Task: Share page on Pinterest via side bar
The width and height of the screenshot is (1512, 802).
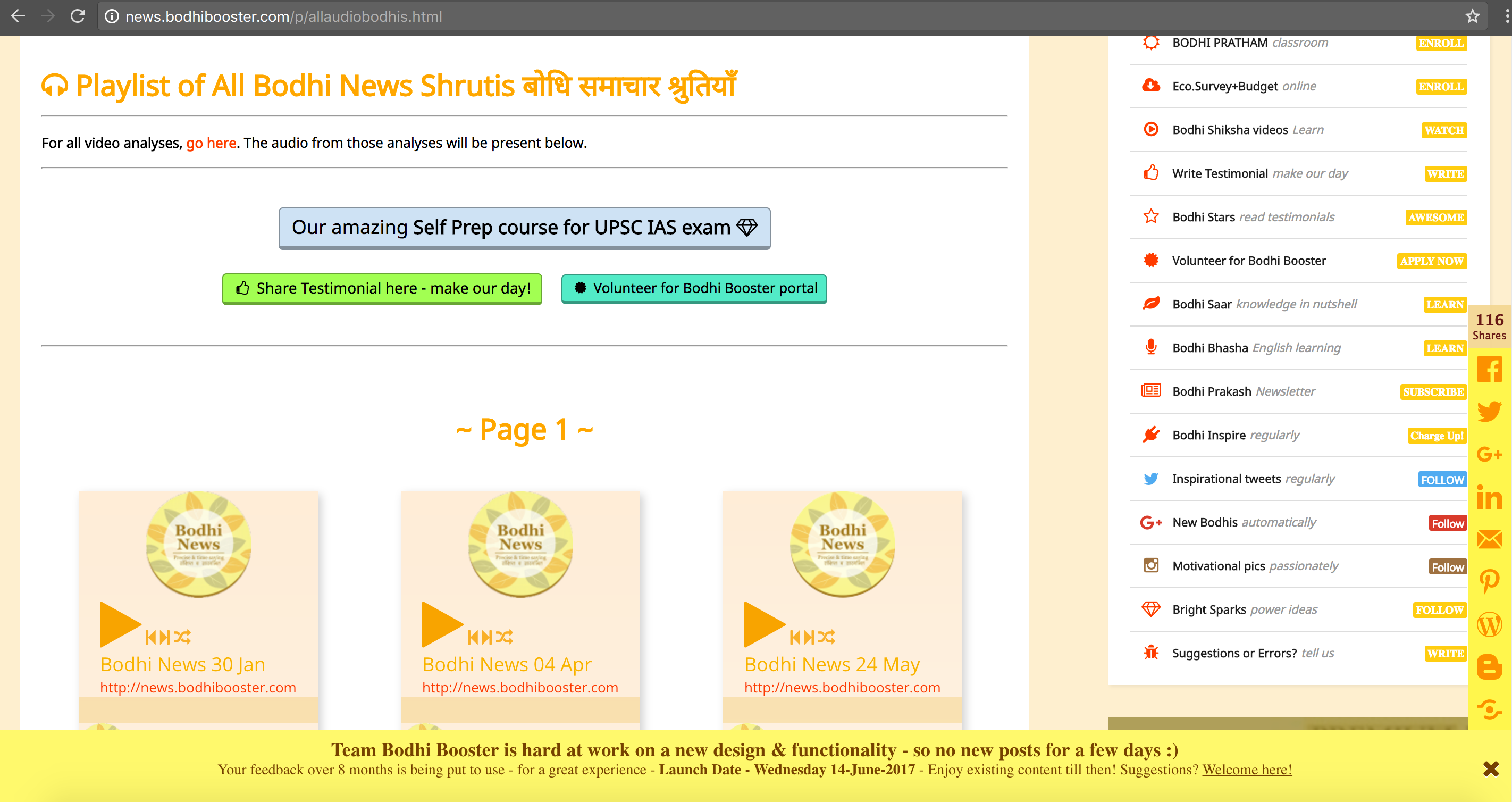Action: click(1490, 581)
